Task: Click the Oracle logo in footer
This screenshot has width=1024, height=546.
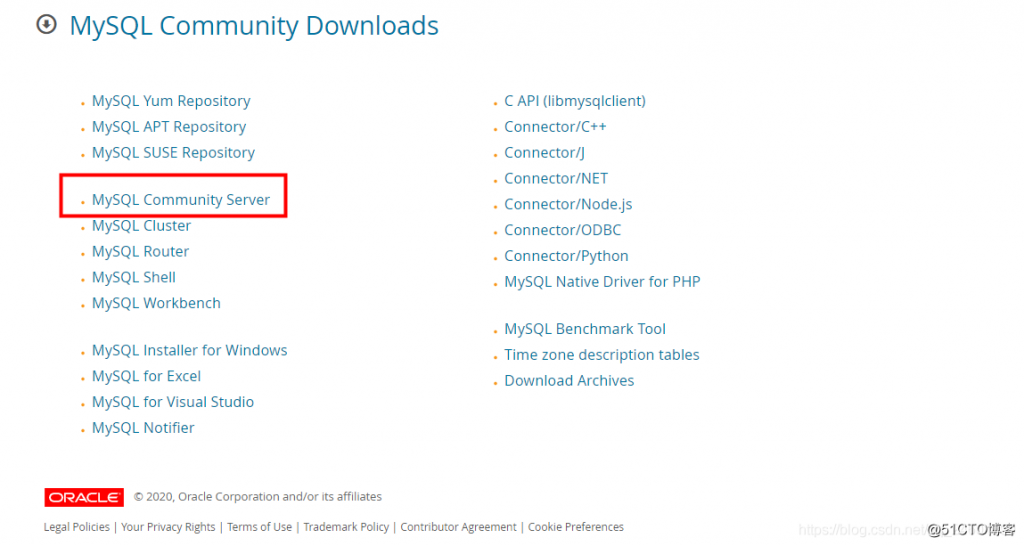Action: tap(84, 497)
